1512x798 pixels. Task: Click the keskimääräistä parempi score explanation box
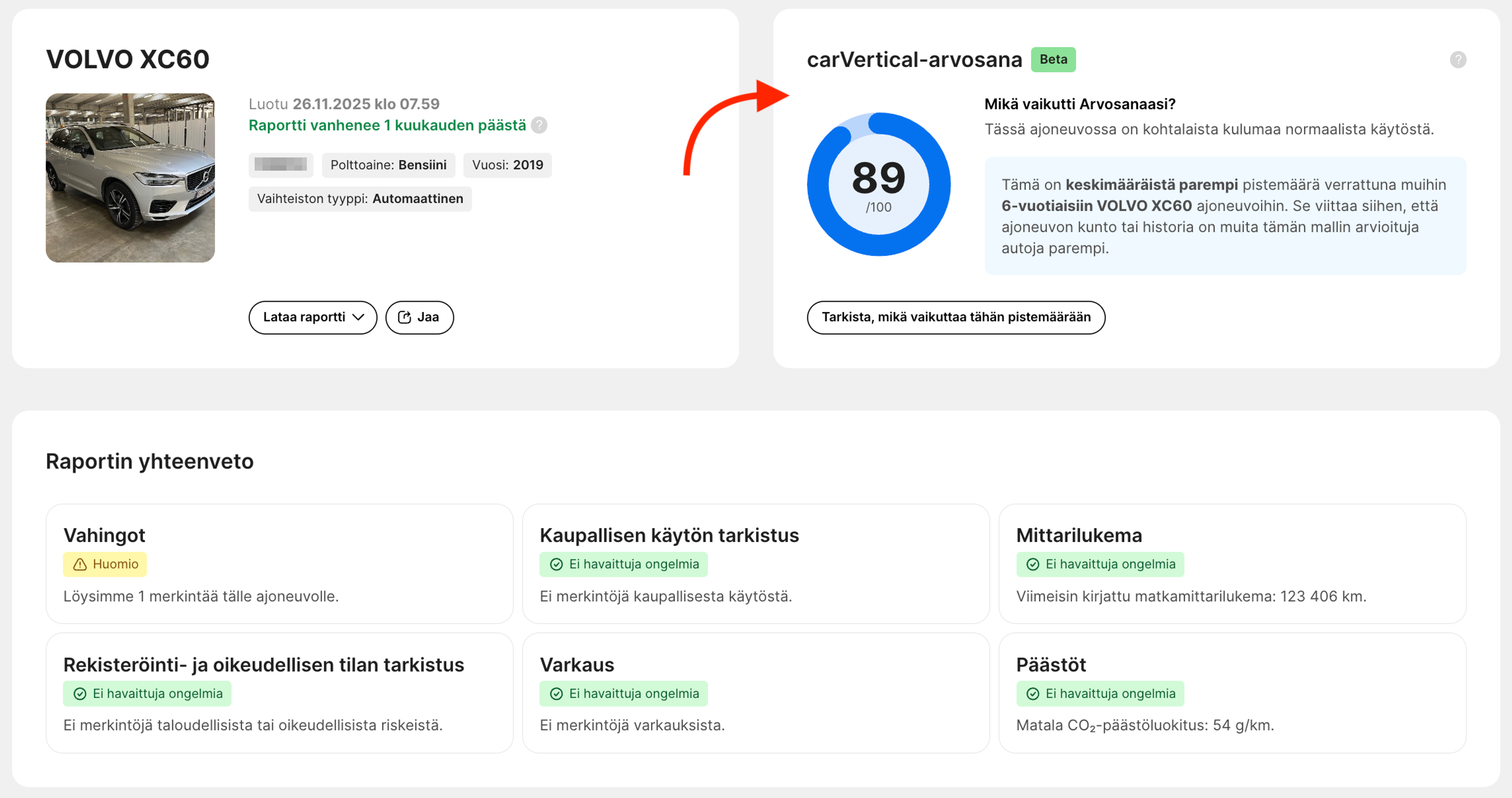tap(1225, 216)
